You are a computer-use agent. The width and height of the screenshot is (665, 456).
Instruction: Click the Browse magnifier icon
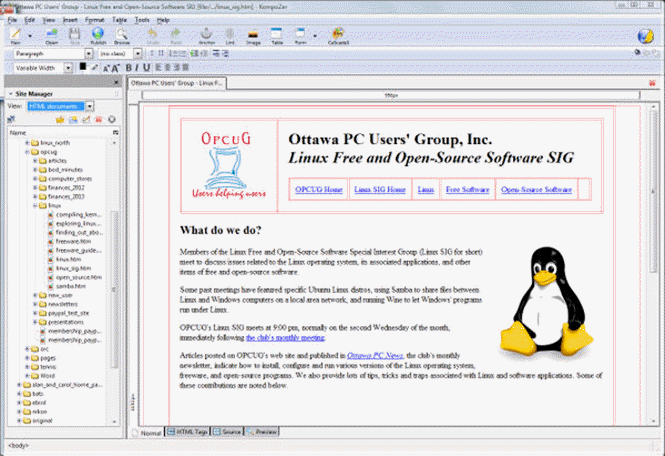[x=122, y=35]
